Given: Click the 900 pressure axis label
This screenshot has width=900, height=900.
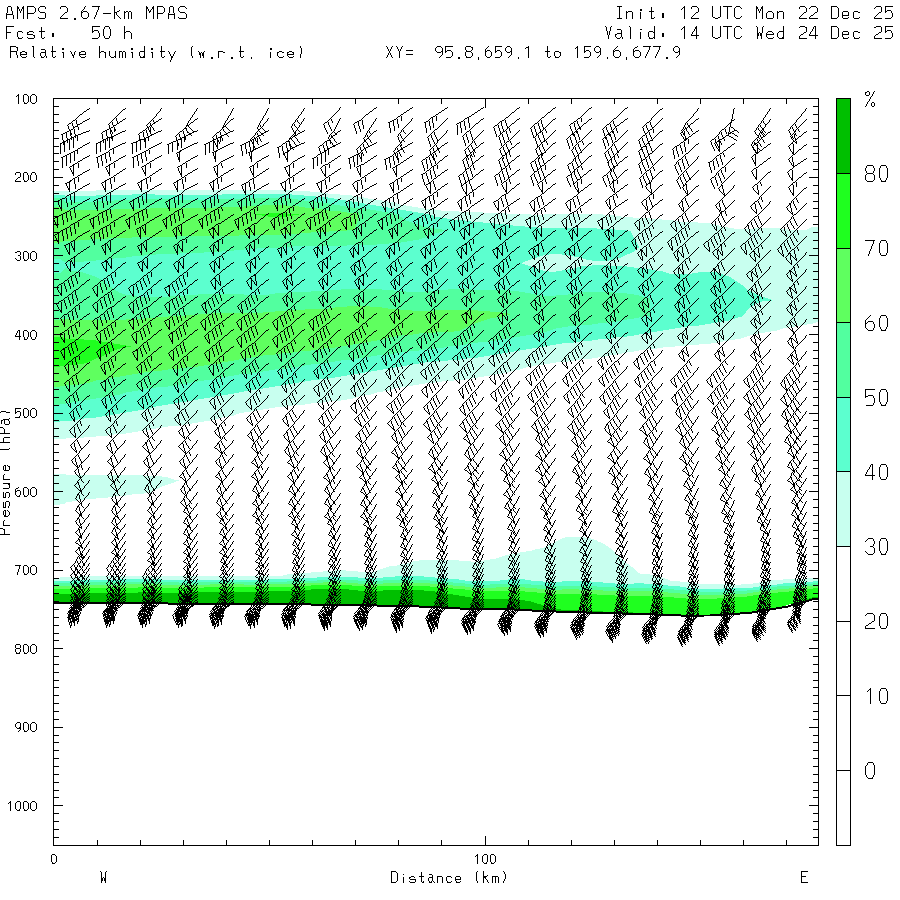Looking at the screenshot, I should point(26,727).
